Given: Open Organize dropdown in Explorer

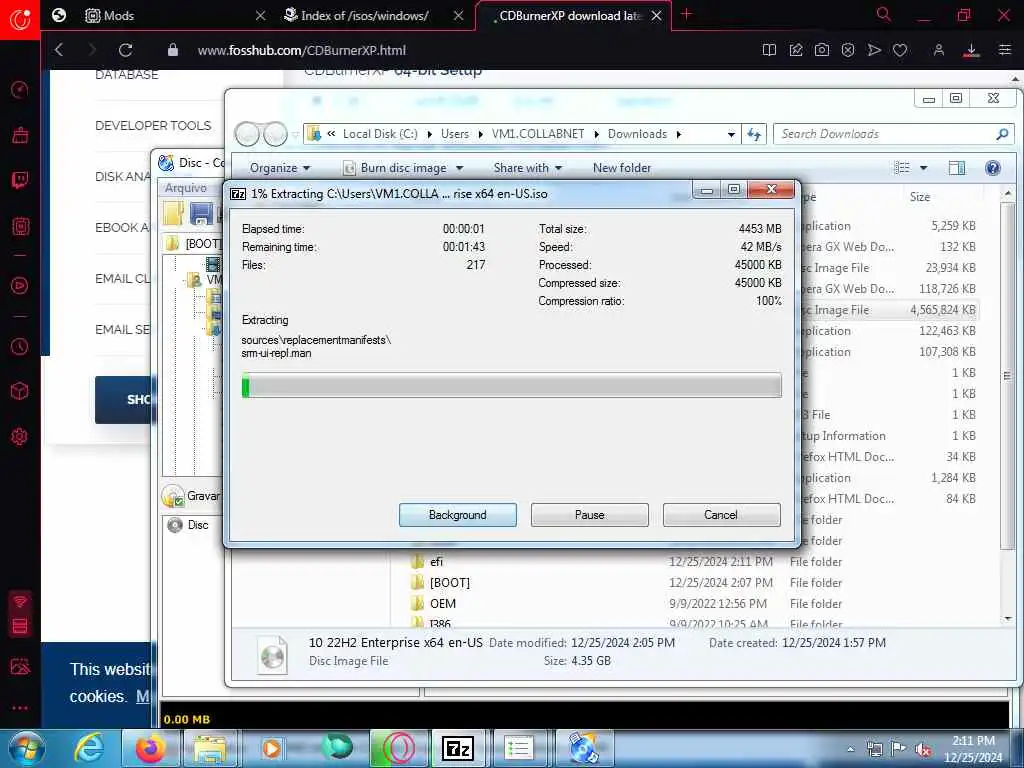Looking at the screenshot, I should (x=280, y=168).
